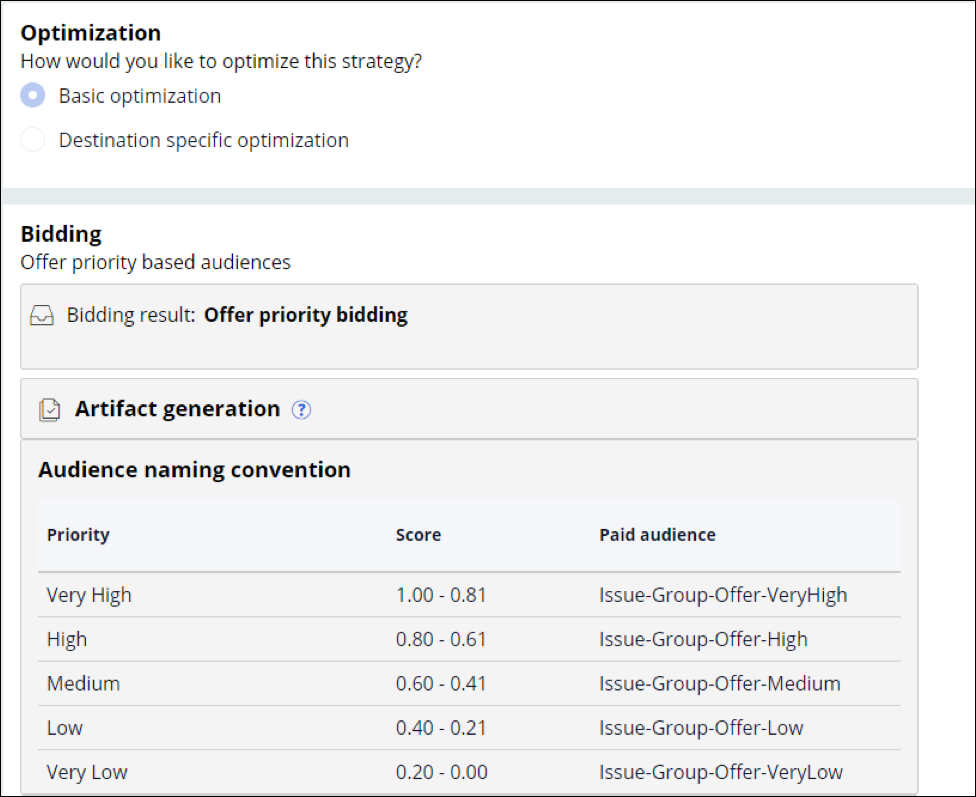Open the Artifact generation help icon
The height and width of the screenshot is (797, 976).
pos(301,410)
